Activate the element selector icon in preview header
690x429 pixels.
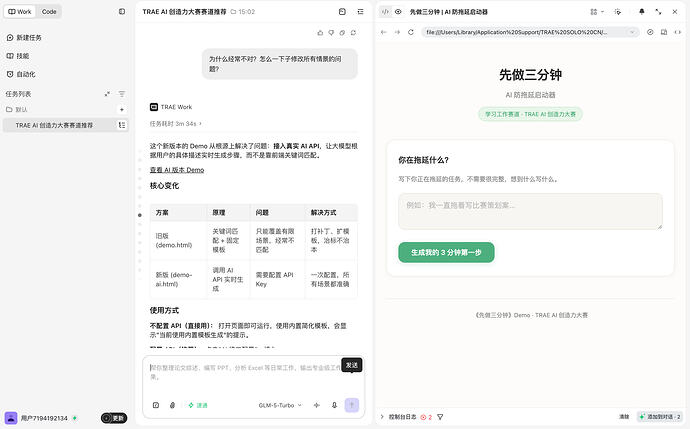(618, 12)
